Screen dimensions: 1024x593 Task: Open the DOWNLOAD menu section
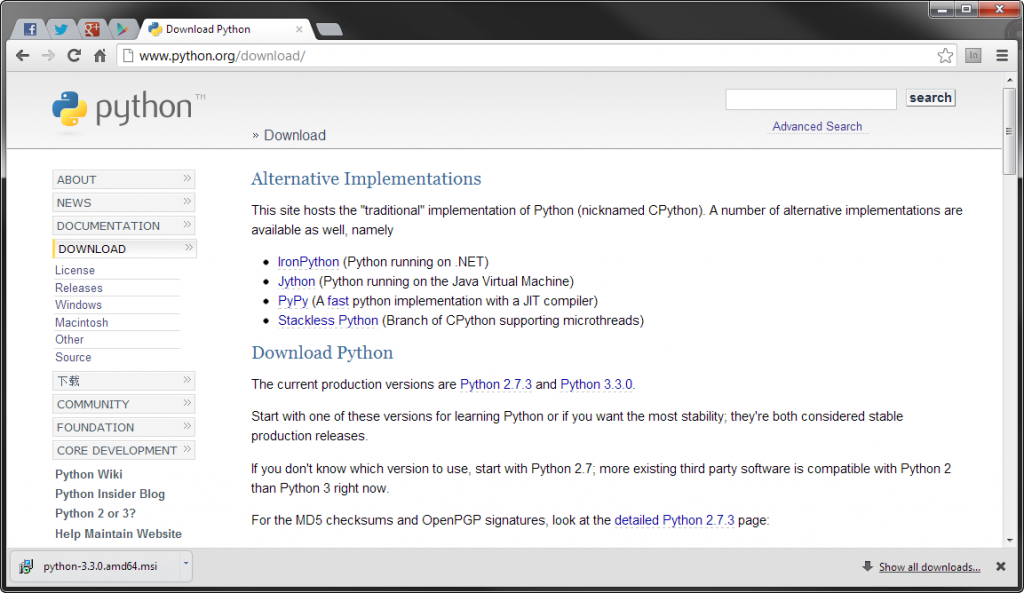coord(123,249)
